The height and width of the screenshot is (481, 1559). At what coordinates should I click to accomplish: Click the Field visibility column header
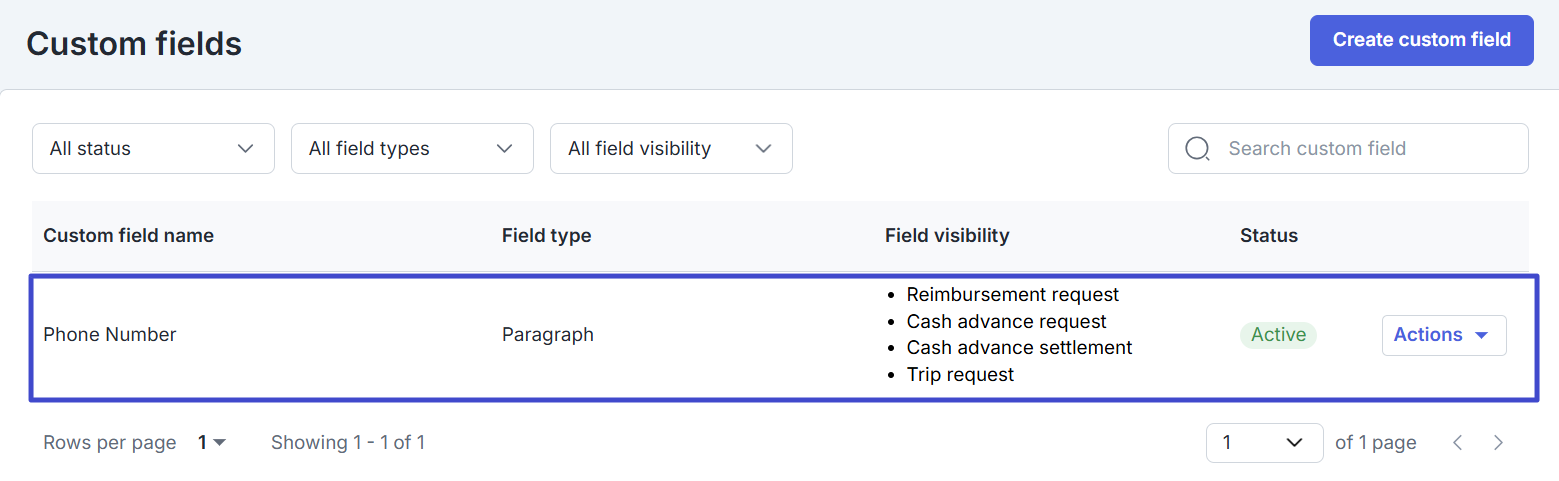[946, 236]
